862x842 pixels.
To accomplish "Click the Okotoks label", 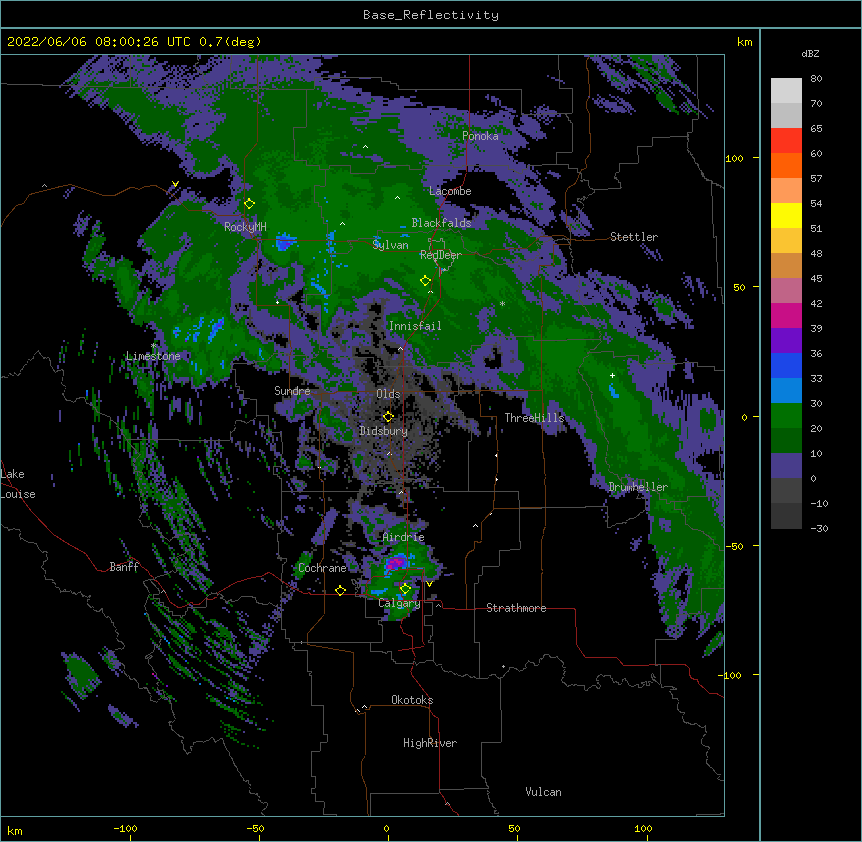I will click(x=412, y=700).
